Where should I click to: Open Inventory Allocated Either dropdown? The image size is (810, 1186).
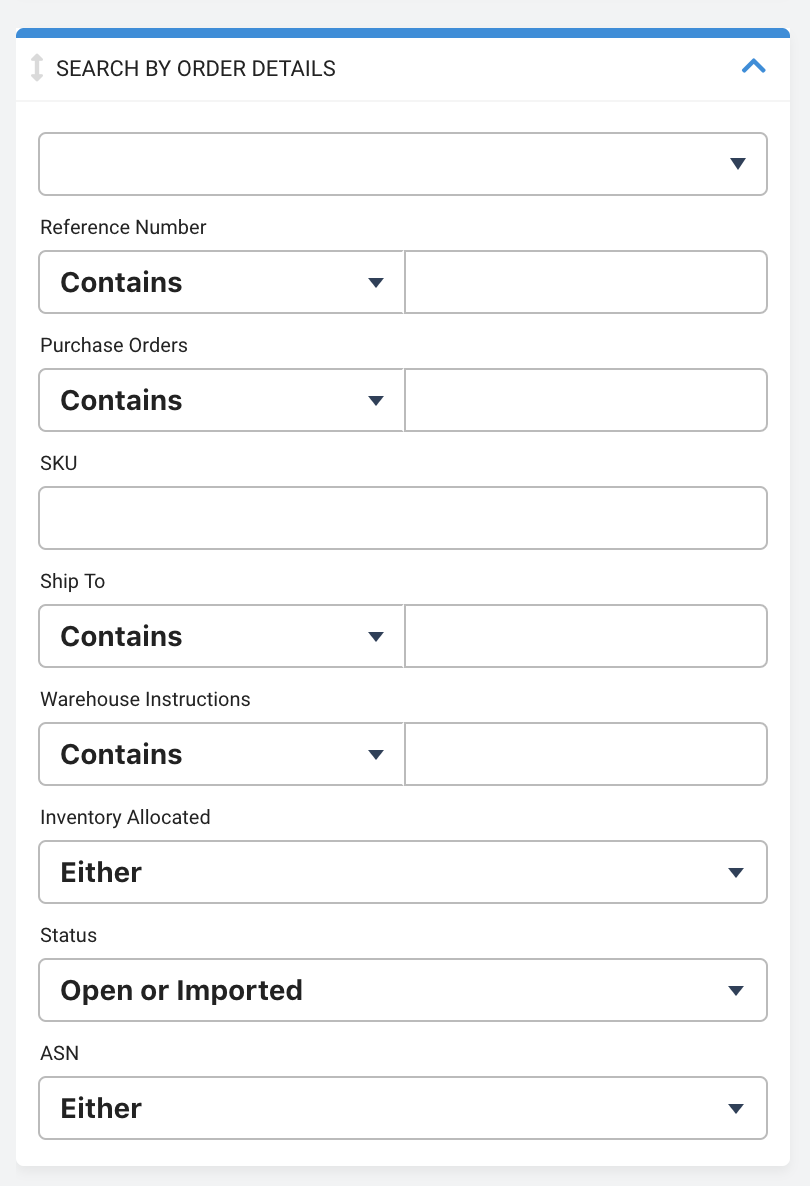pos(403,872)
